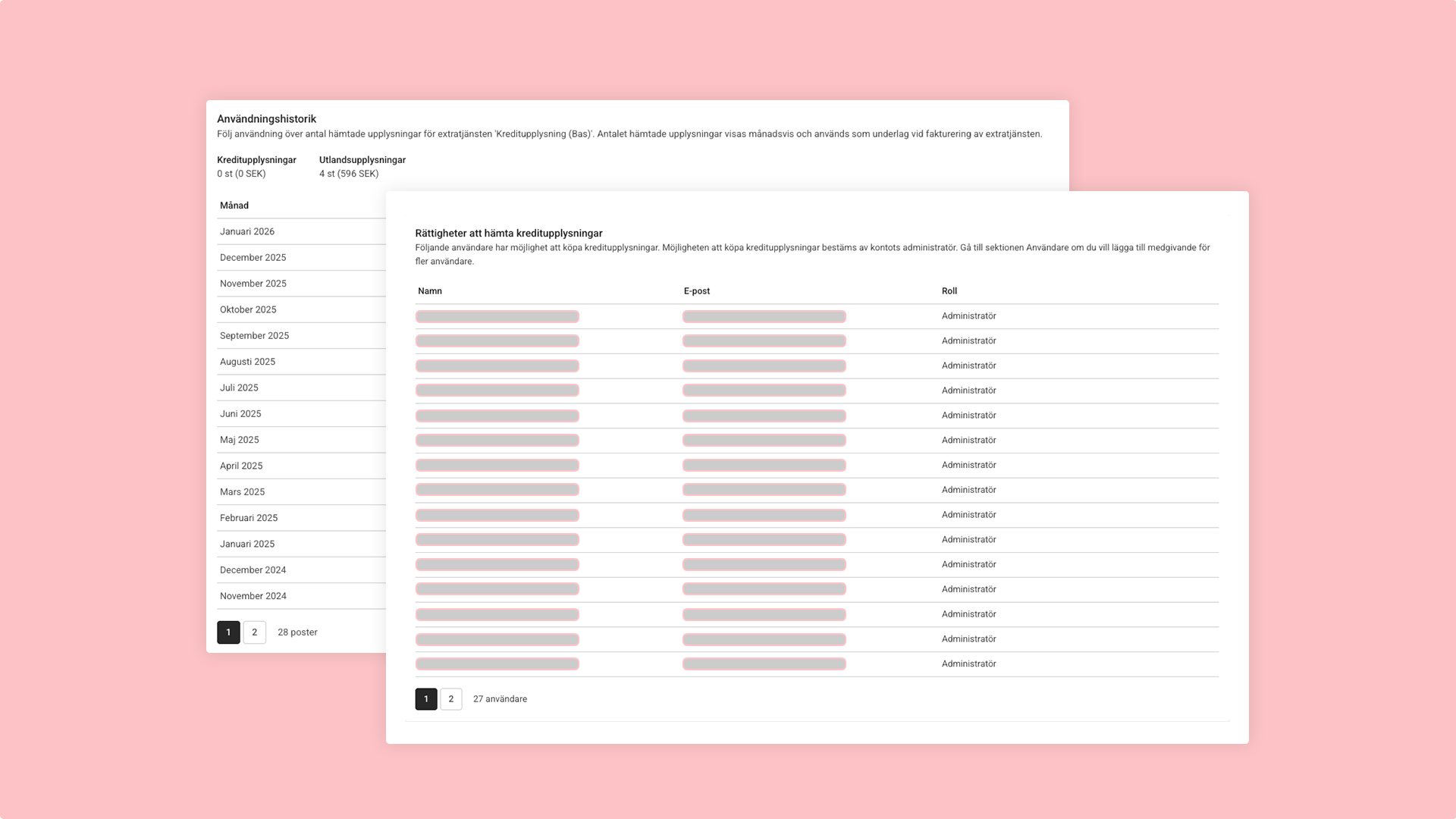Image resolution: width=1456 pixels, height=819 pixels.
Task: Click page 1 in usage history pagination
Action: pos(228,632)
